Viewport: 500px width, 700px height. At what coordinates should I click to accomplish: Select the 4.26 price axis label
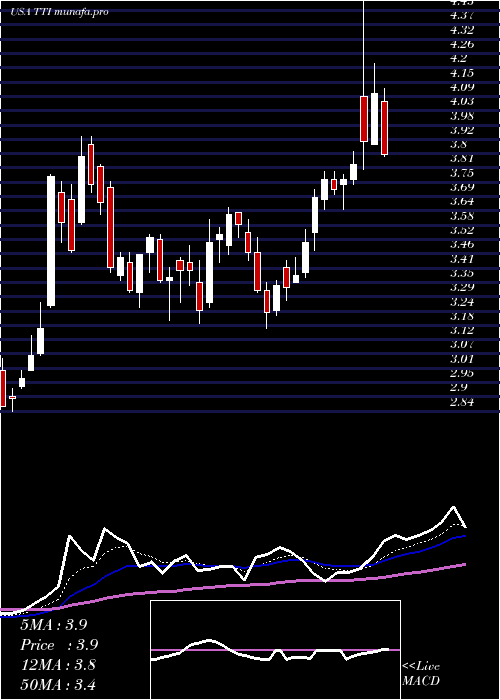tap(463, 44)
